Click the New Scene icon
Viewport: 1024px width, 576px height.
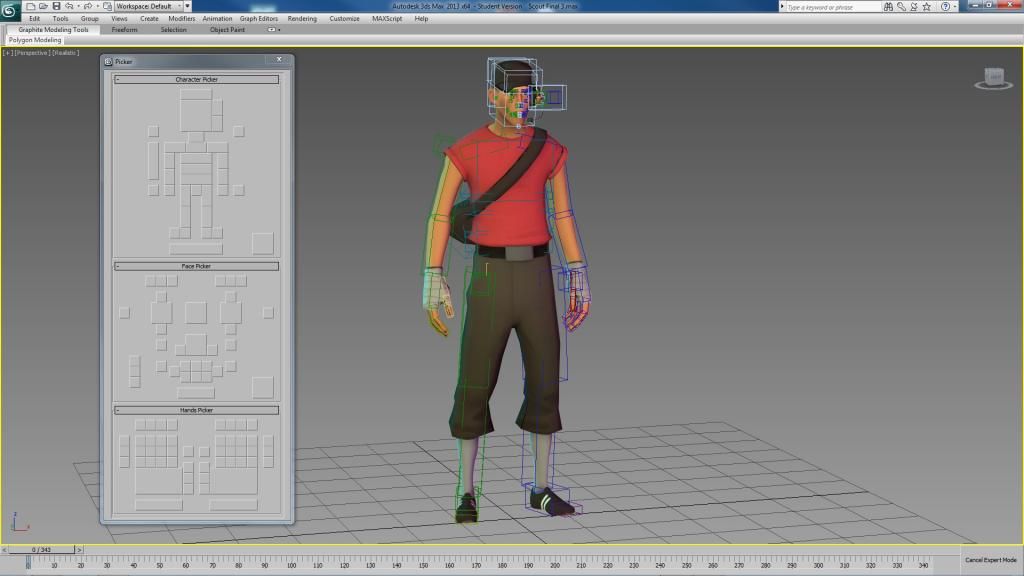[30, 7]
